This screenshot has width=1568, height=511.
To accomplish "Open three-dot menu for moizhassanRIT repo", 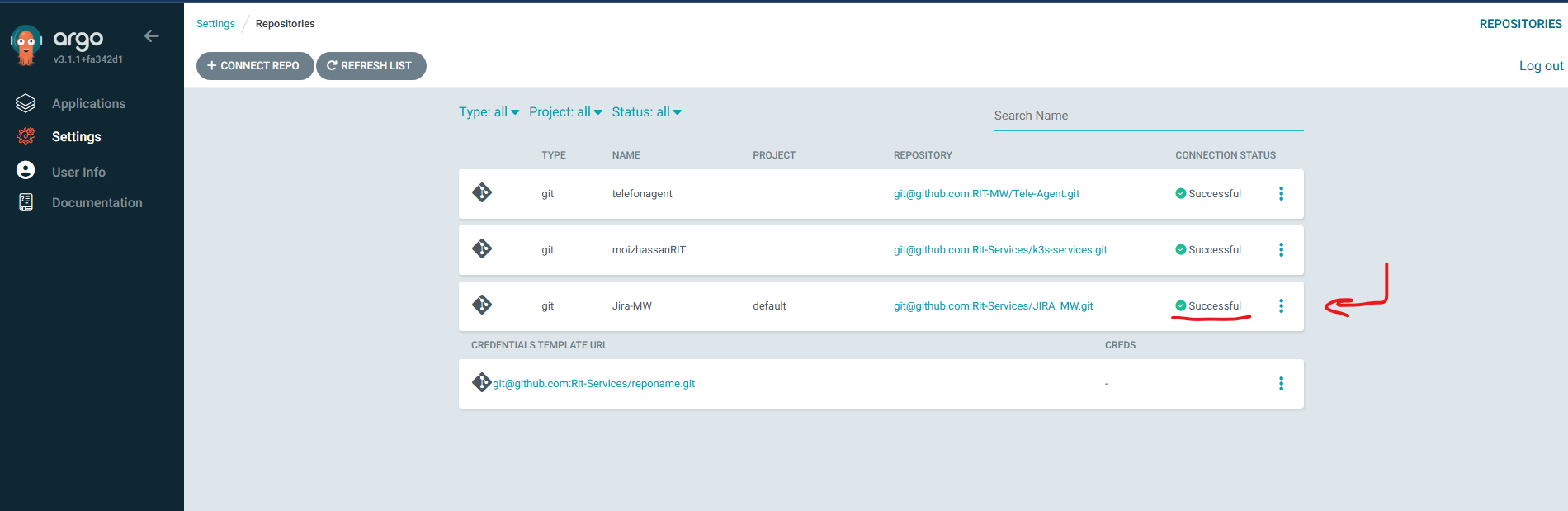I will [x=1281, y=249].
